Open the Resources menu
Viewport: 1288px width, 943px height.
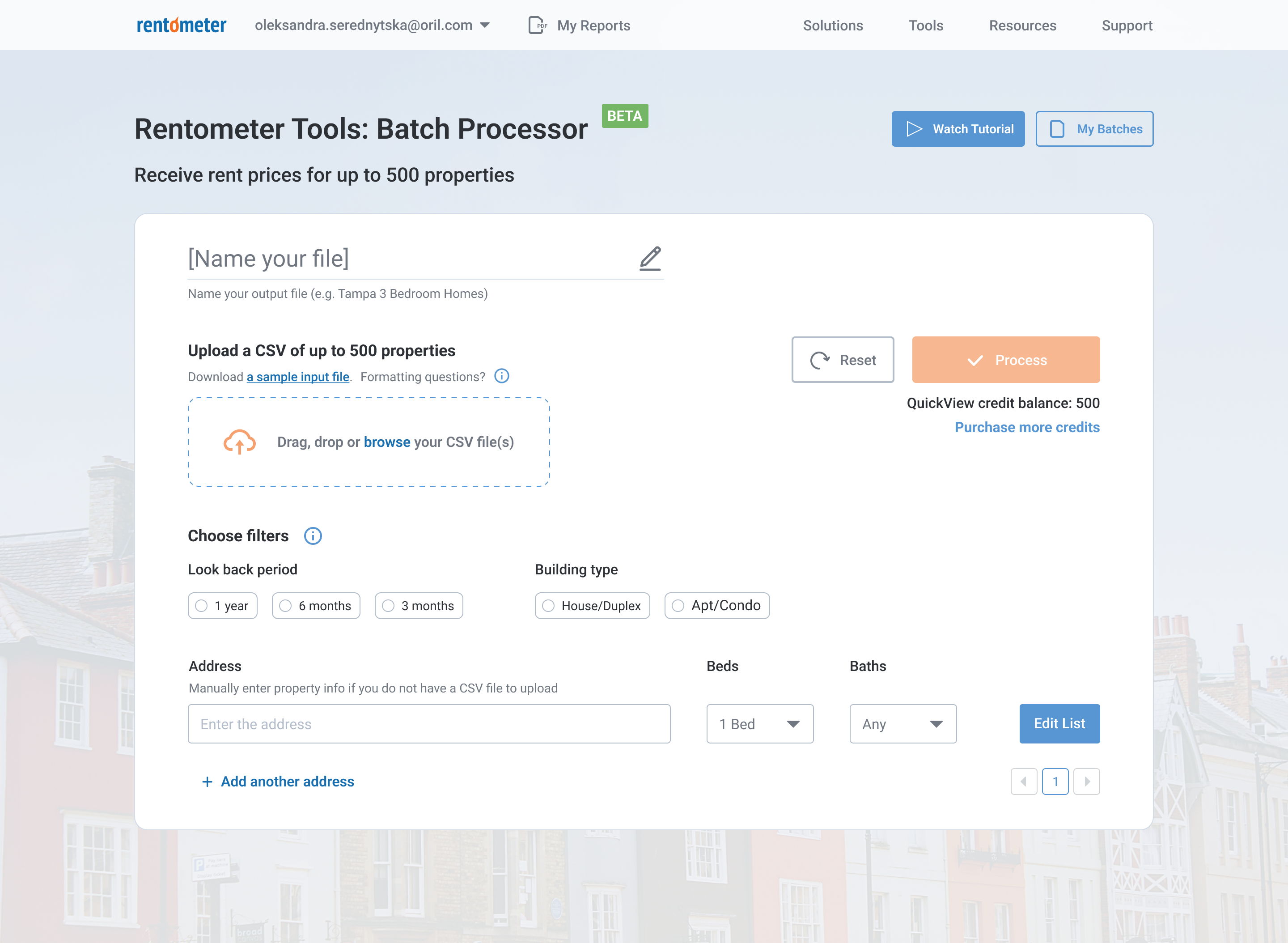pos(1023,25)
